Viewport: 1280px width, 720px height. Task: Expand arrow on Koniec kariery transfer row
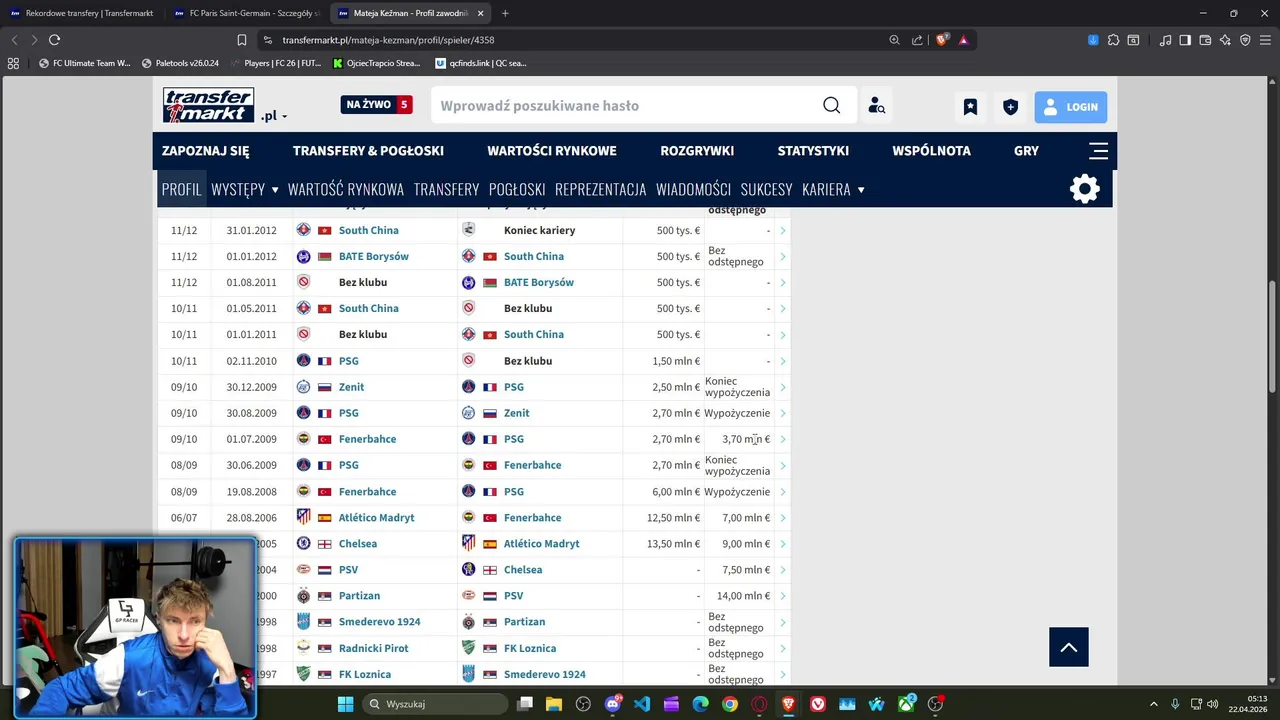[783, 230]
